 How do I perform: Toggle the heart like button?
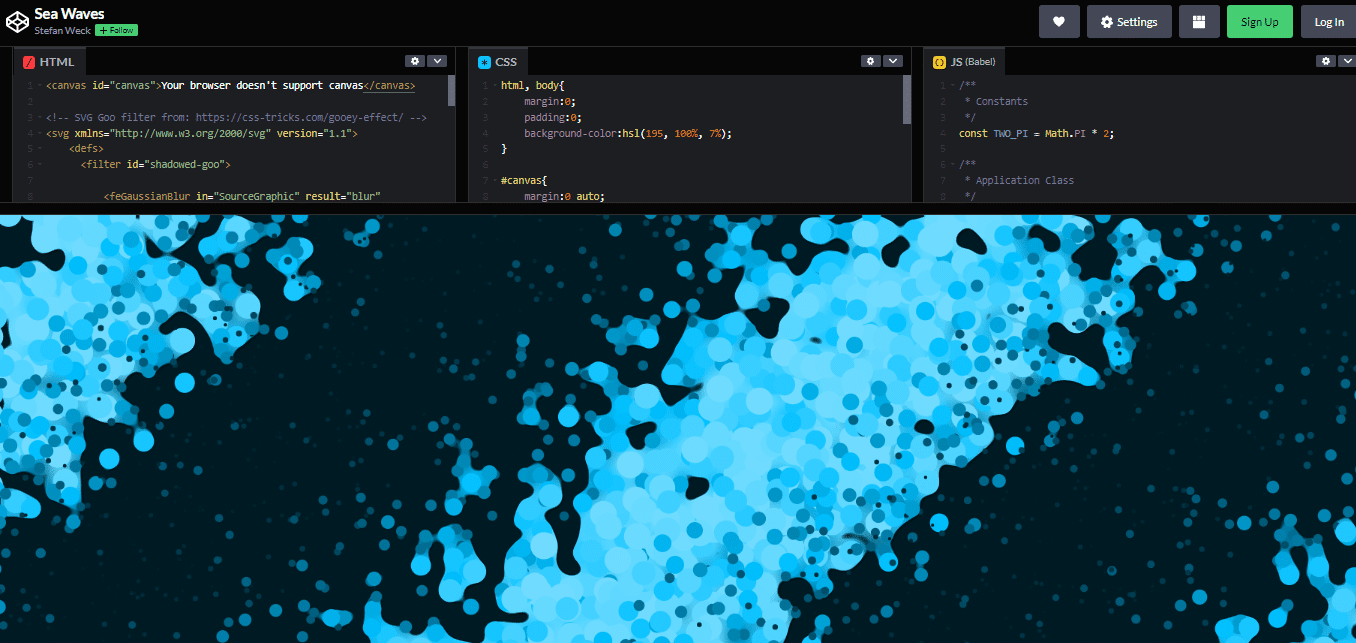pos(1059,21)
